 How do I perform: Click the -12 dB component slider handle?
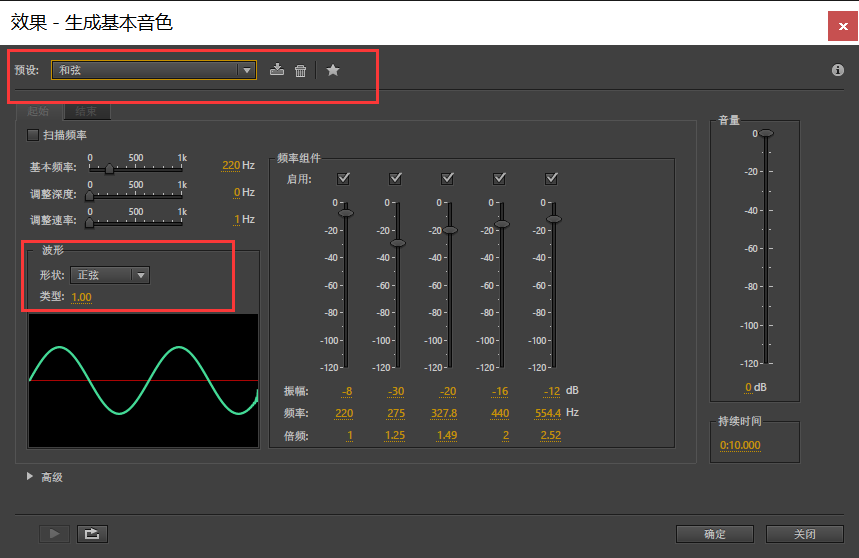[x=554, y=219]
